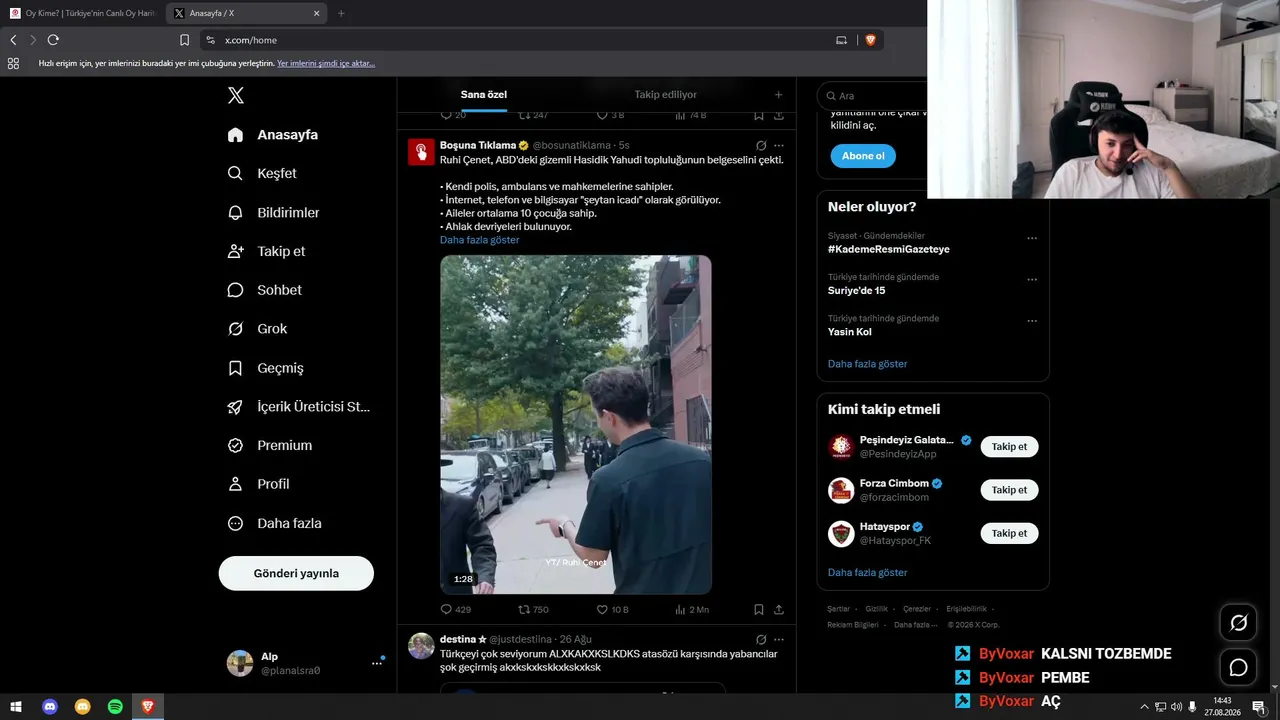Go back in browser history

[13, 40]
